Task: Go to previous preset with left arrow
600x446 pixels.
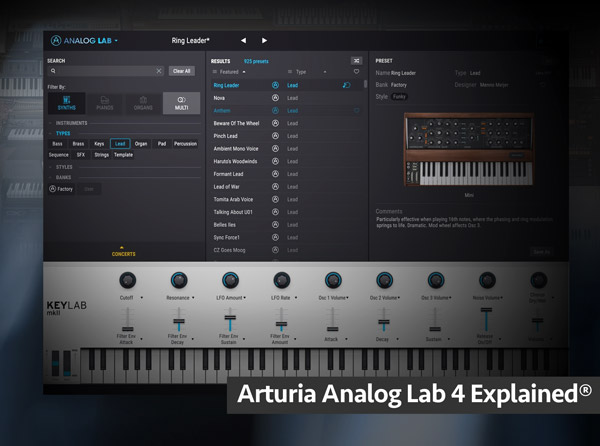Action: coord(243,40)
